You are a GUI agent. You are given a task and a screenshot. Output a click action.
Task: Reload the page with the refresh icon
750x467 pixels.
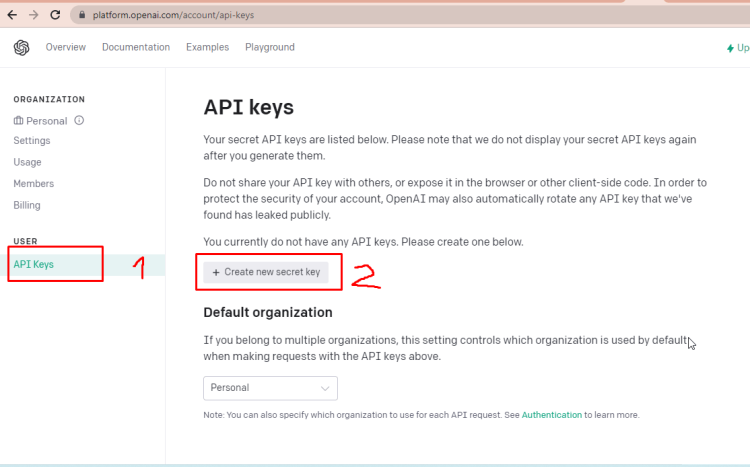point(55,15)
